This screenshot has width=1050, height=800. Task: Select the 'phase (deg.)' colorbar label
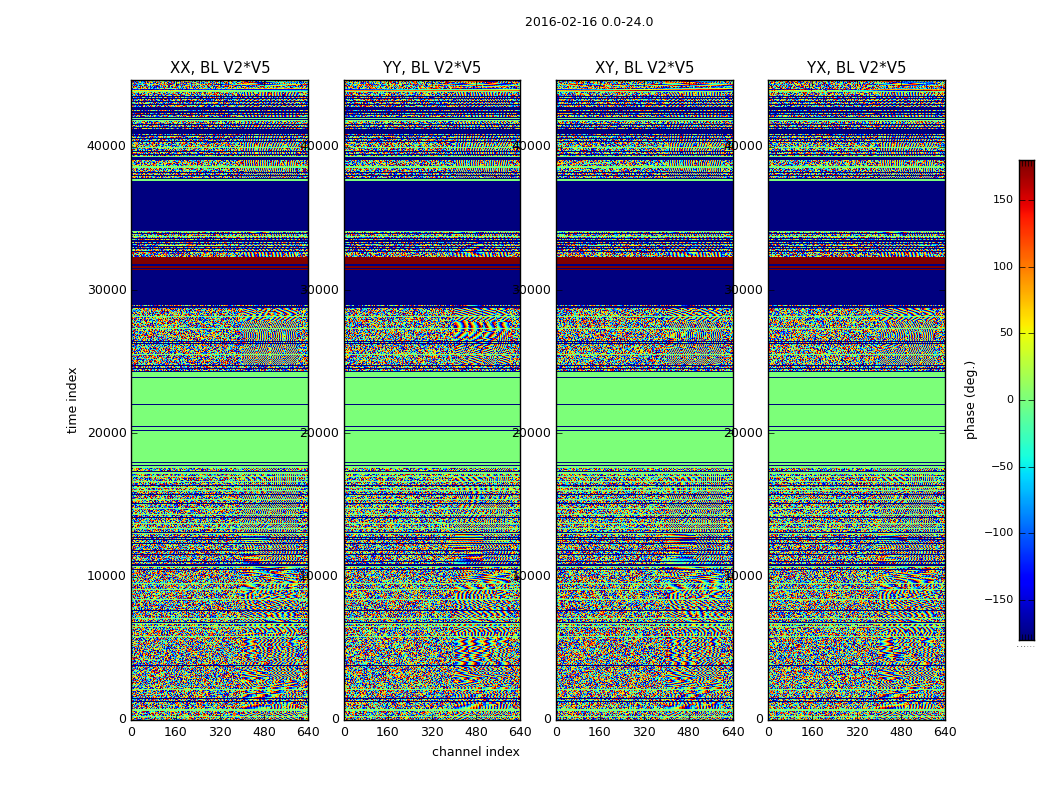coord(970,400)
